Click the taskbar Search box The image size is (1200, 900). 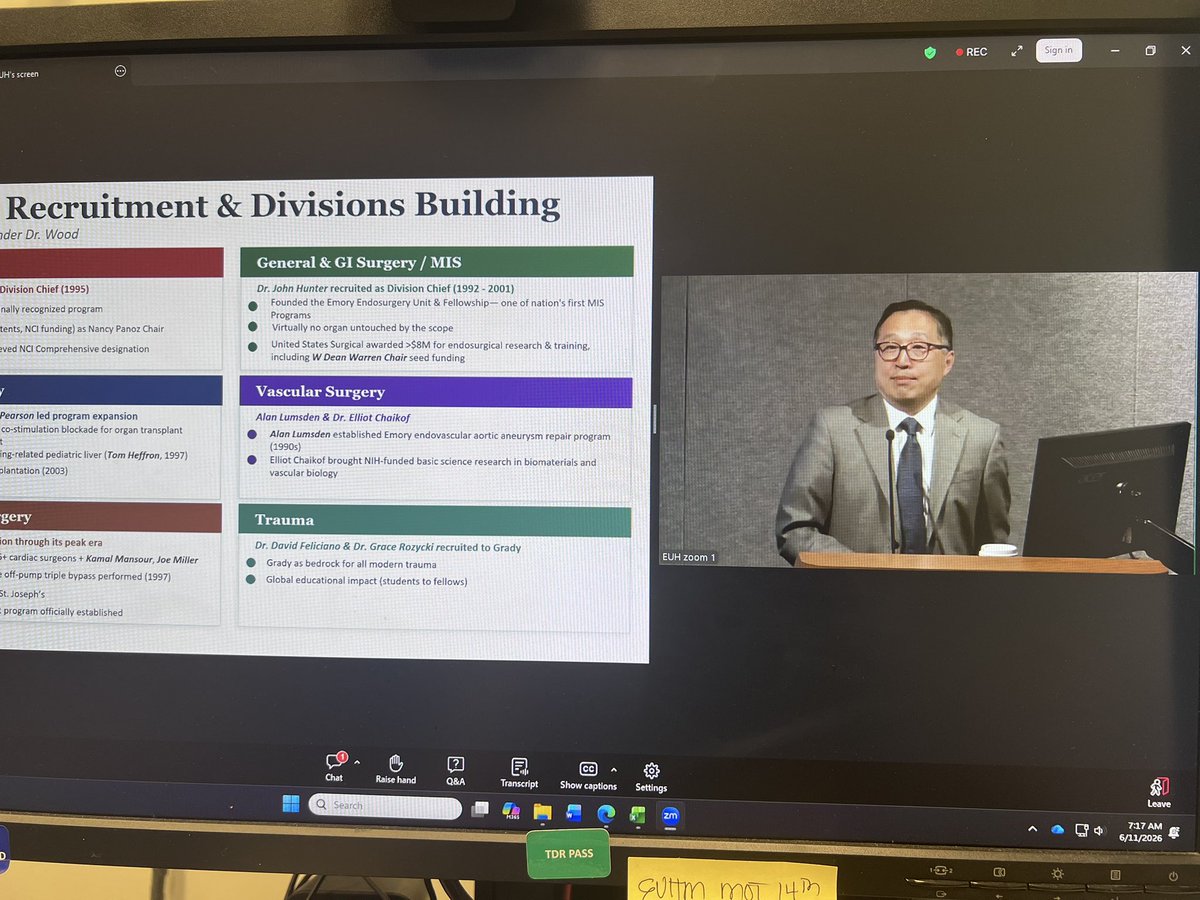(x=385, y=806)
